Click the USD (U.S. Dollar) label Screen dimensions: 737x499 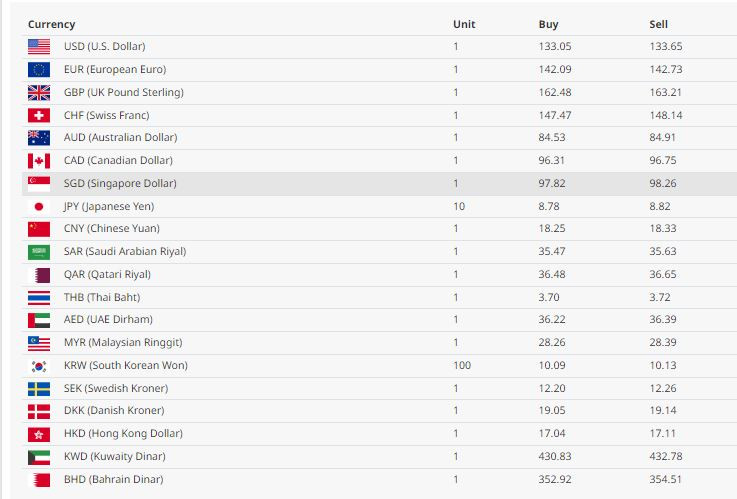point(104,47)
